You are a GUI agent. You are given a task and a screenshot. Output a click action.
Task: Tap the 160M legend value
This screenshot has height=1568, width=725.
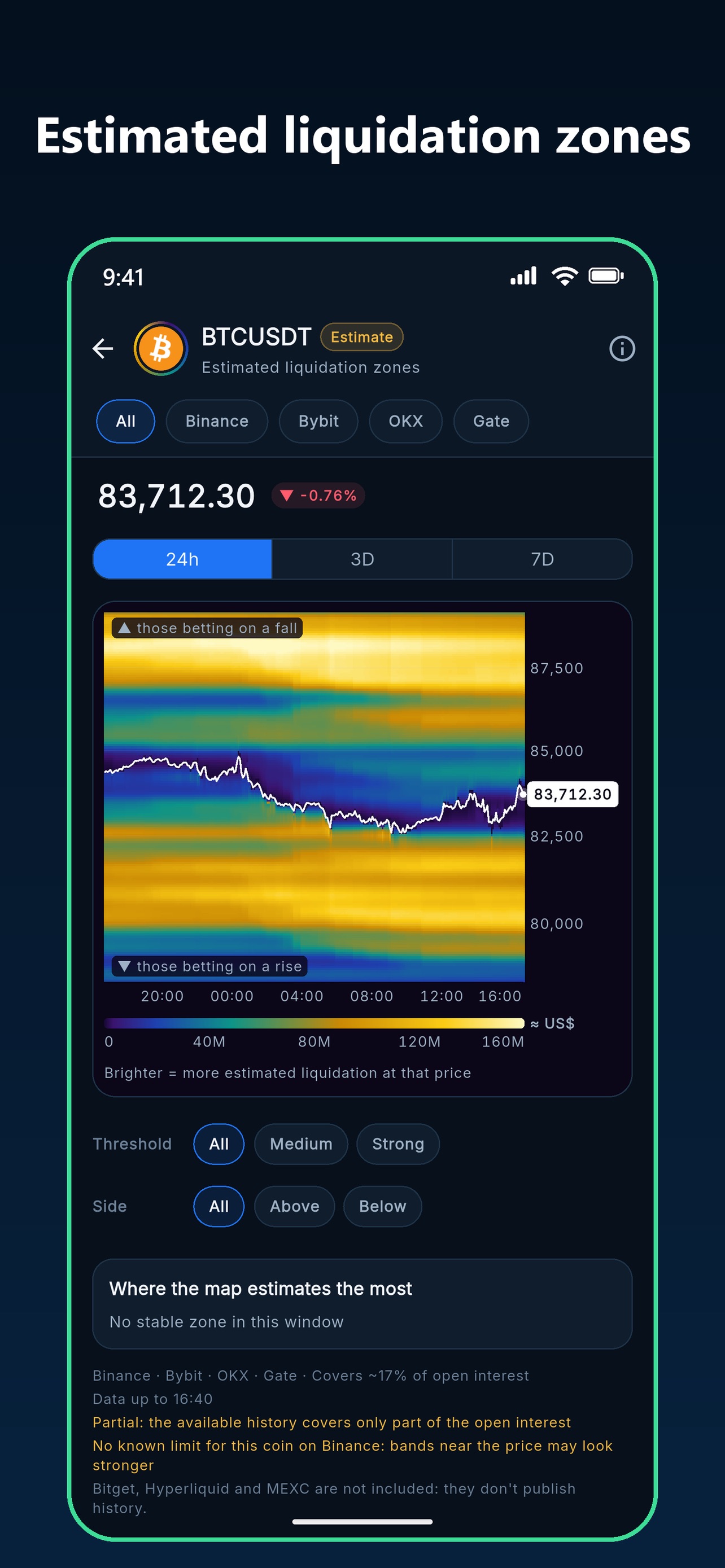(503, 1042)
